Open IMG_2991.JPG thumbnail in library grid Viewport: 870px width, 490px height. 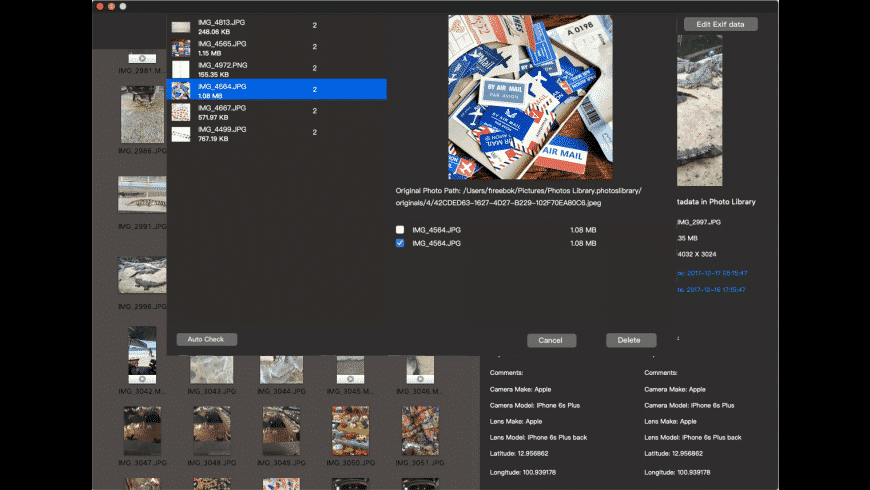(142, 194)
